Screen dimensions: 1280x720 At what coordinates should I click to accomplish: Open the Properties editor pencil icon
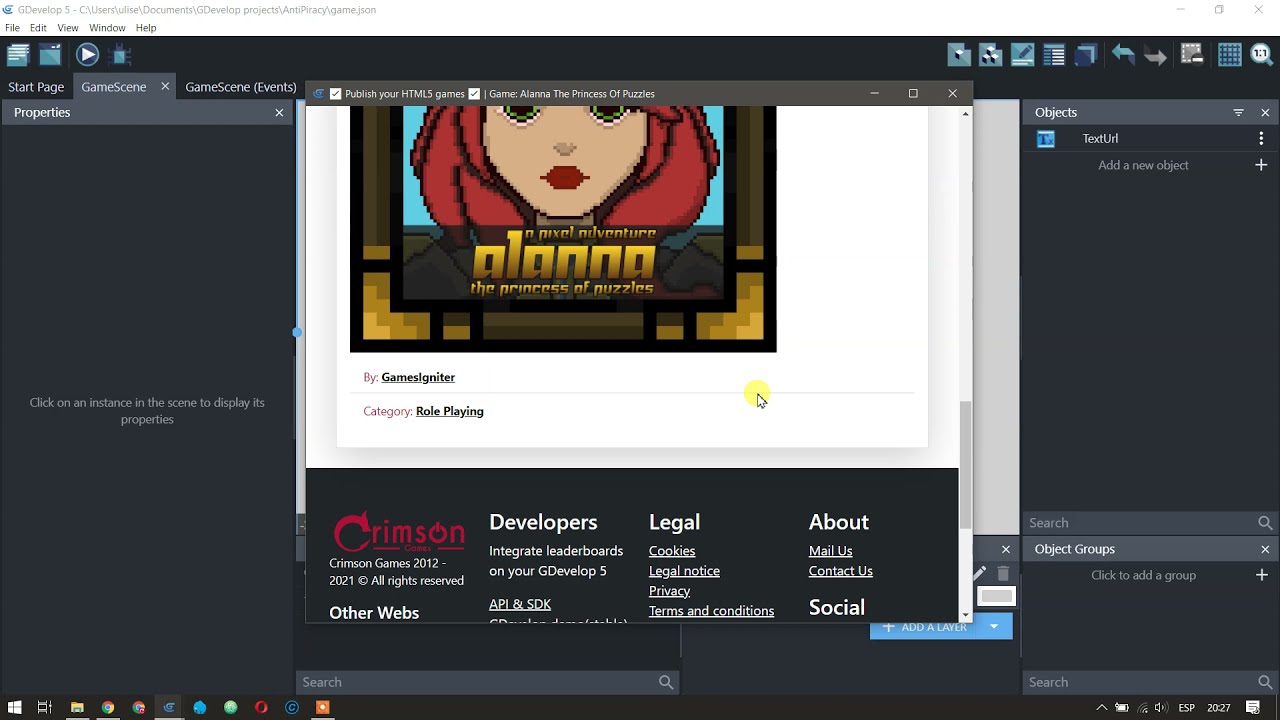click(x=1022, y=55)
